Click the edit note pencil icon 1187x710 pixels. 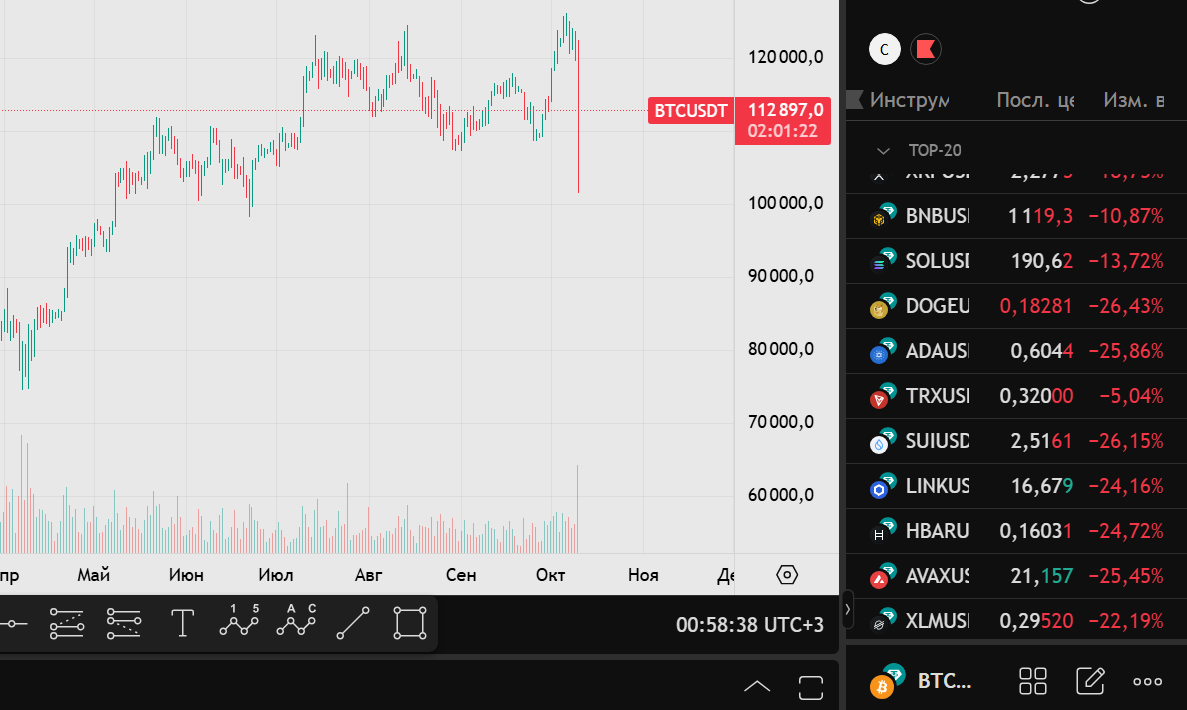[1089, 681]
